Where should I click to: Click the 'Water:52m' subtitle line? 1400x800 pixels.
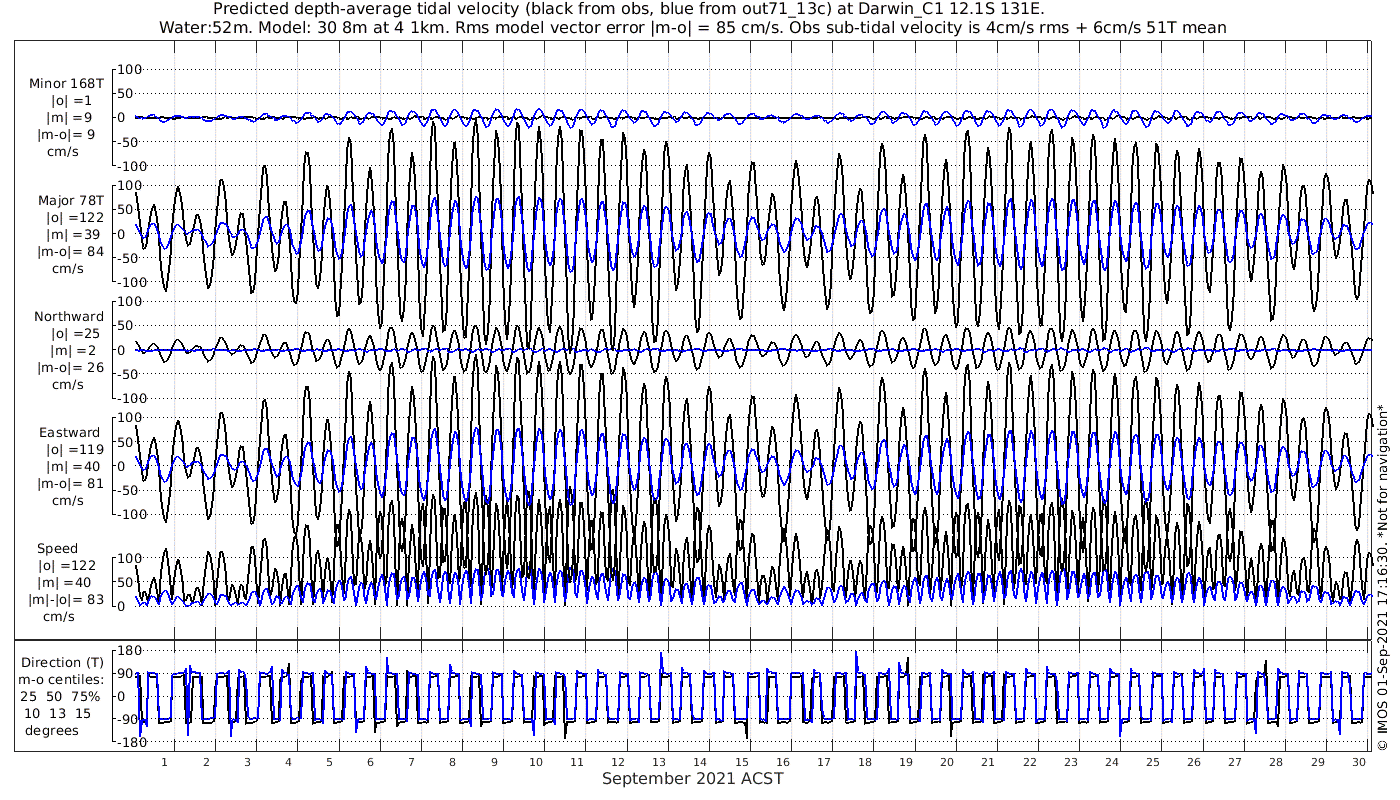point(693,27)
